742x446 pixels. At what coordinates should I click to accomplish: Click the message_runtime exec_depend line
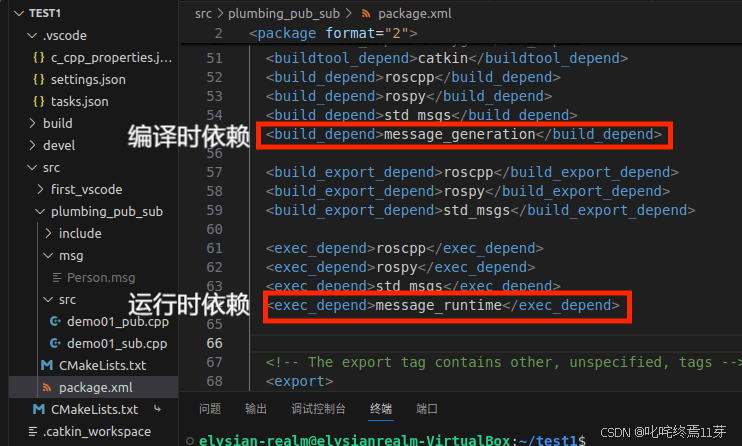[x=443, y=305]
